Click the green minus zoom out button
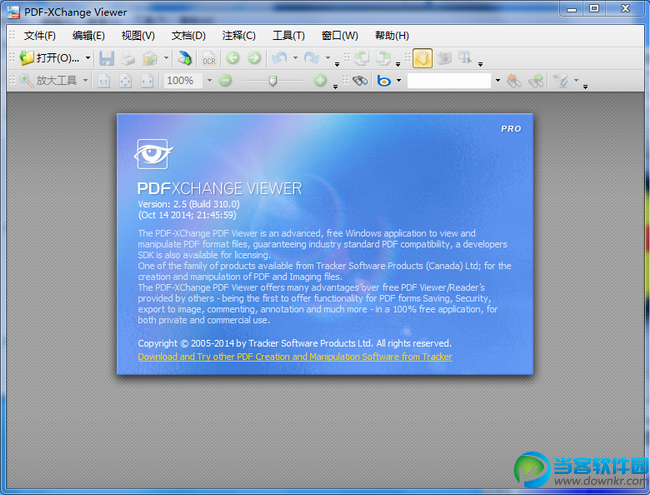The width and height of the screenshot is (650, 495). click(x=225, y=80)
